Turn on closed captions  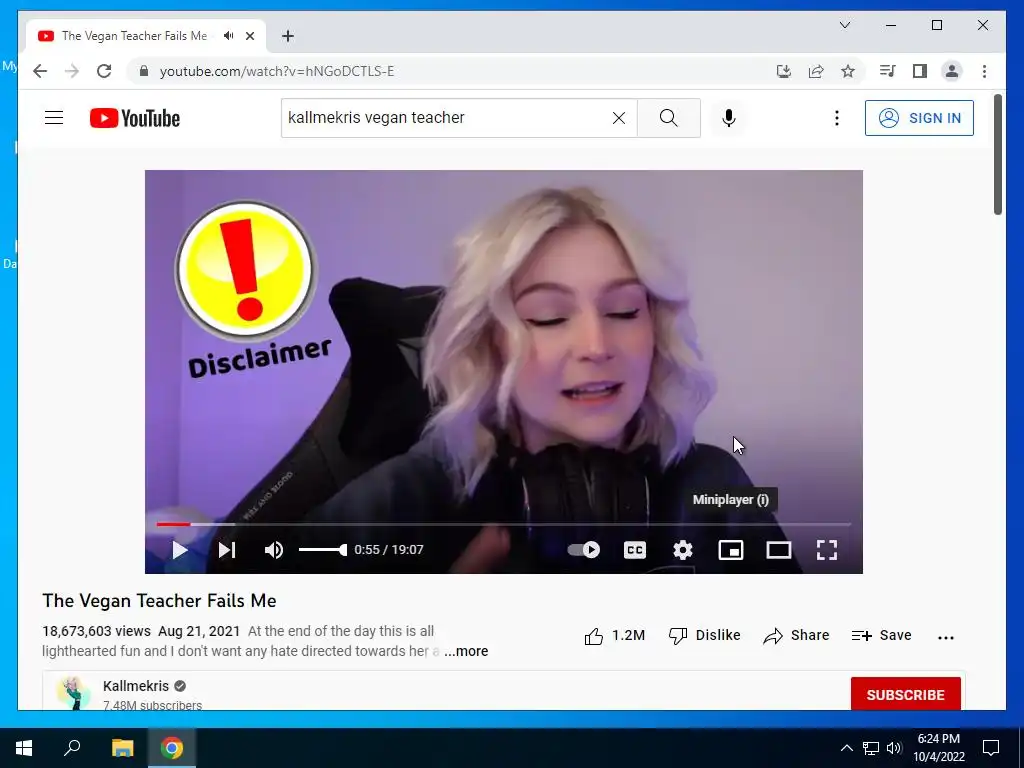[635, 550]
